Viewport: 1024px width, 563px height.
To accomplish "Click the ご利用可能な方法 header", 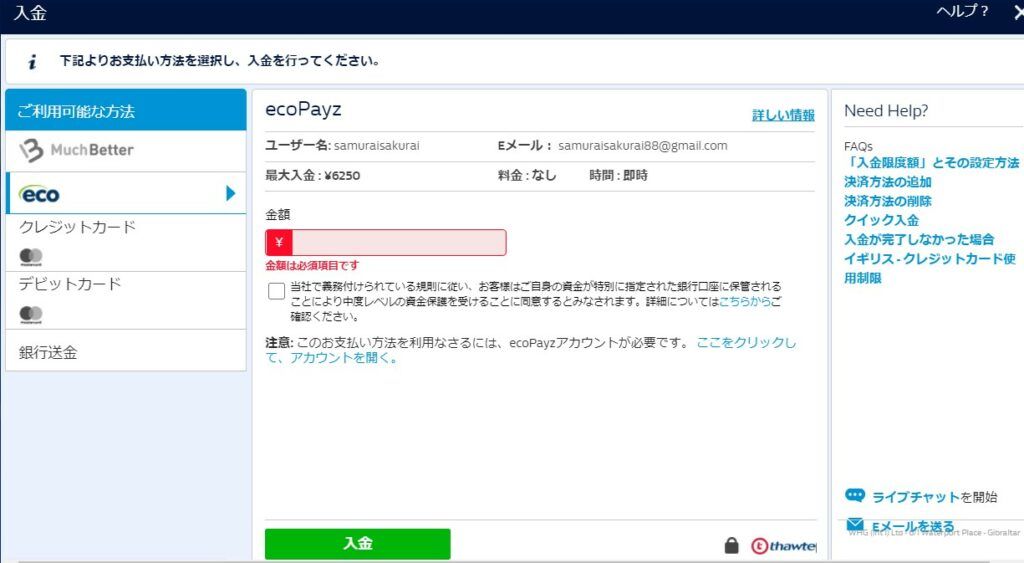I will click(125, 110).
